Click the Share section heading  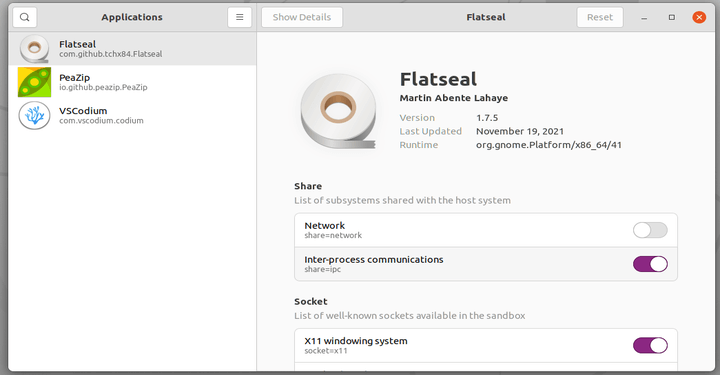tap(308, 186)
